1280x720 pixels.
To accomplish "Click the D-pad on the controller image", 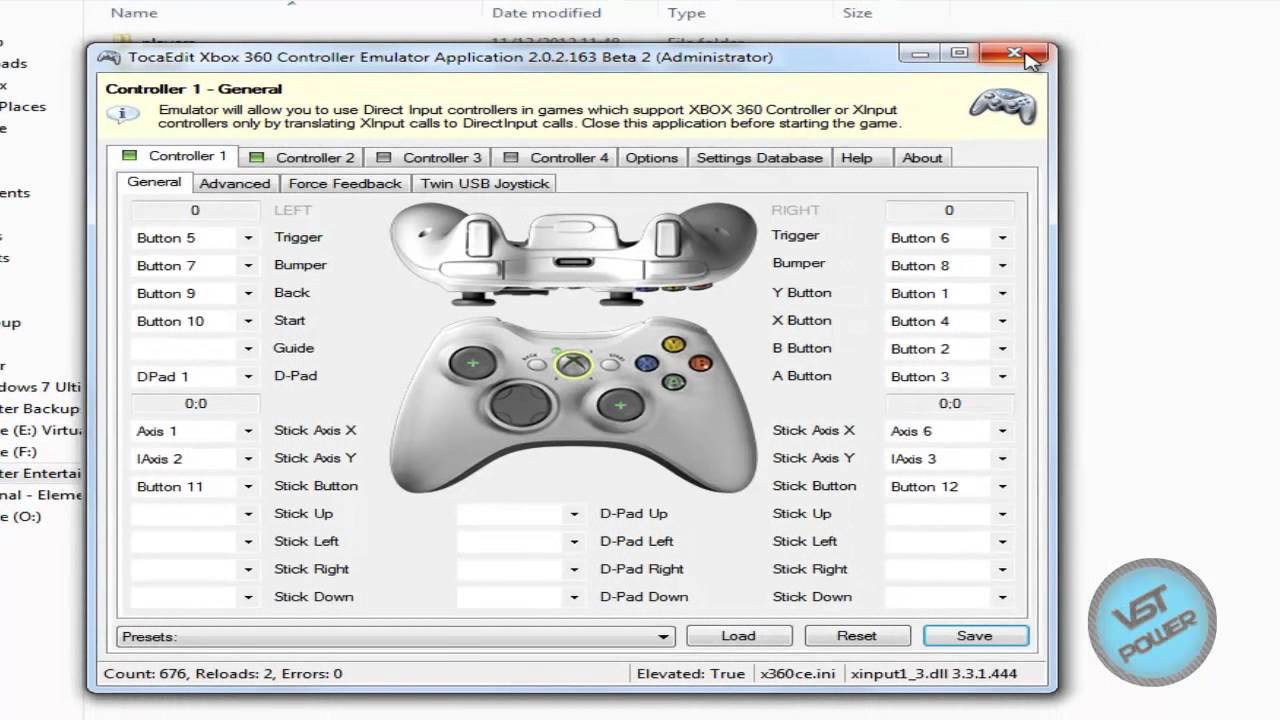I will pos(522,407).
